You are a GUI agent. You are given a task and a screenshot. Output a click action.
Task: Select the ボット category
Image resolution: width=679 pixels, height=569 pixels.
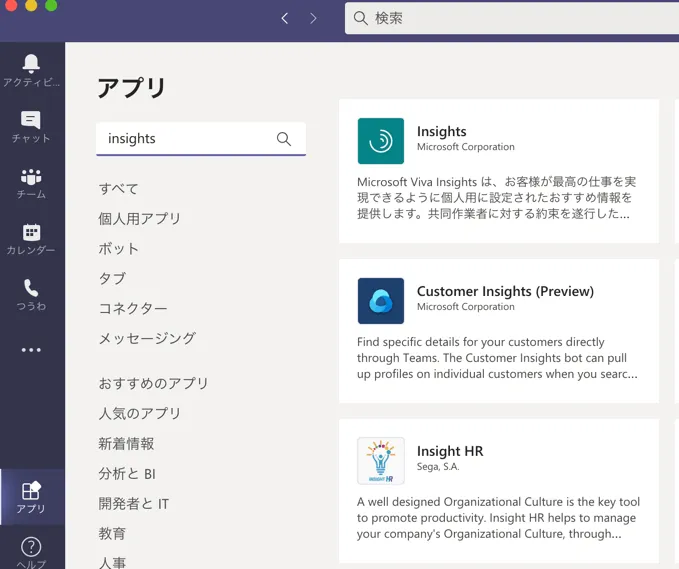click(118, 249)
